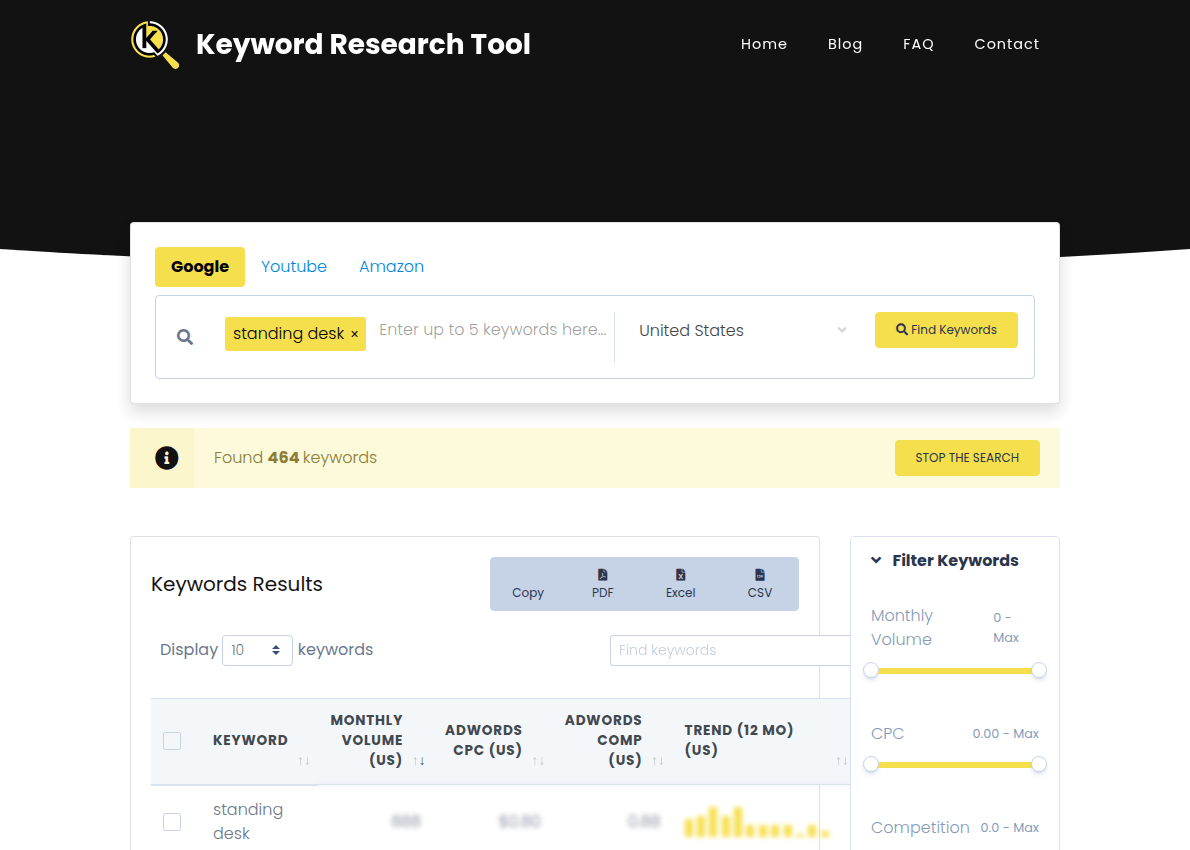
Task: Click the Found 464 keywords text
Action: point(295,458)
